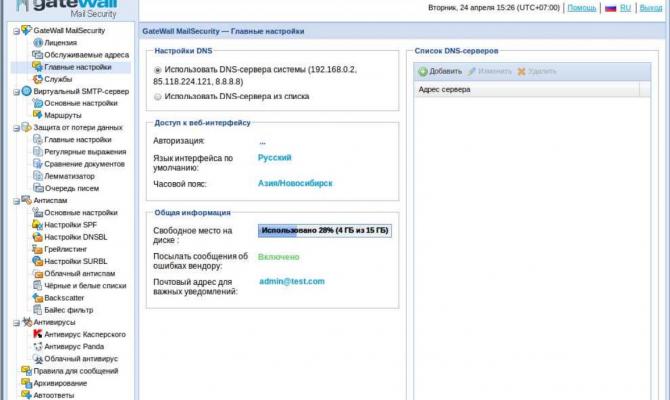Change interface language value Русский
Viewport: 670px width, 400px height.
click(x=274, y=157)
